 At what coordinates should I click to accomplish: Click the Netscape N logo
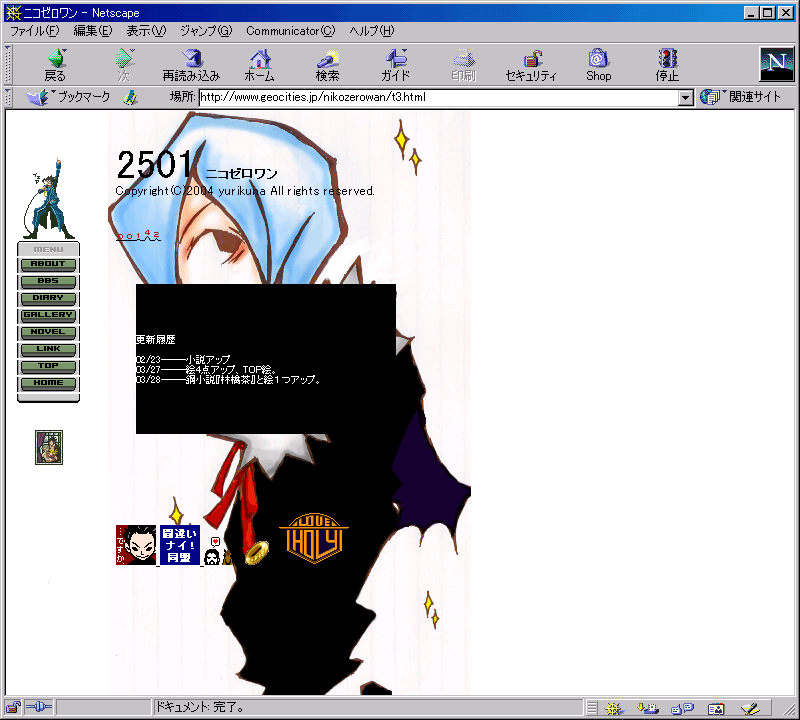777,64
